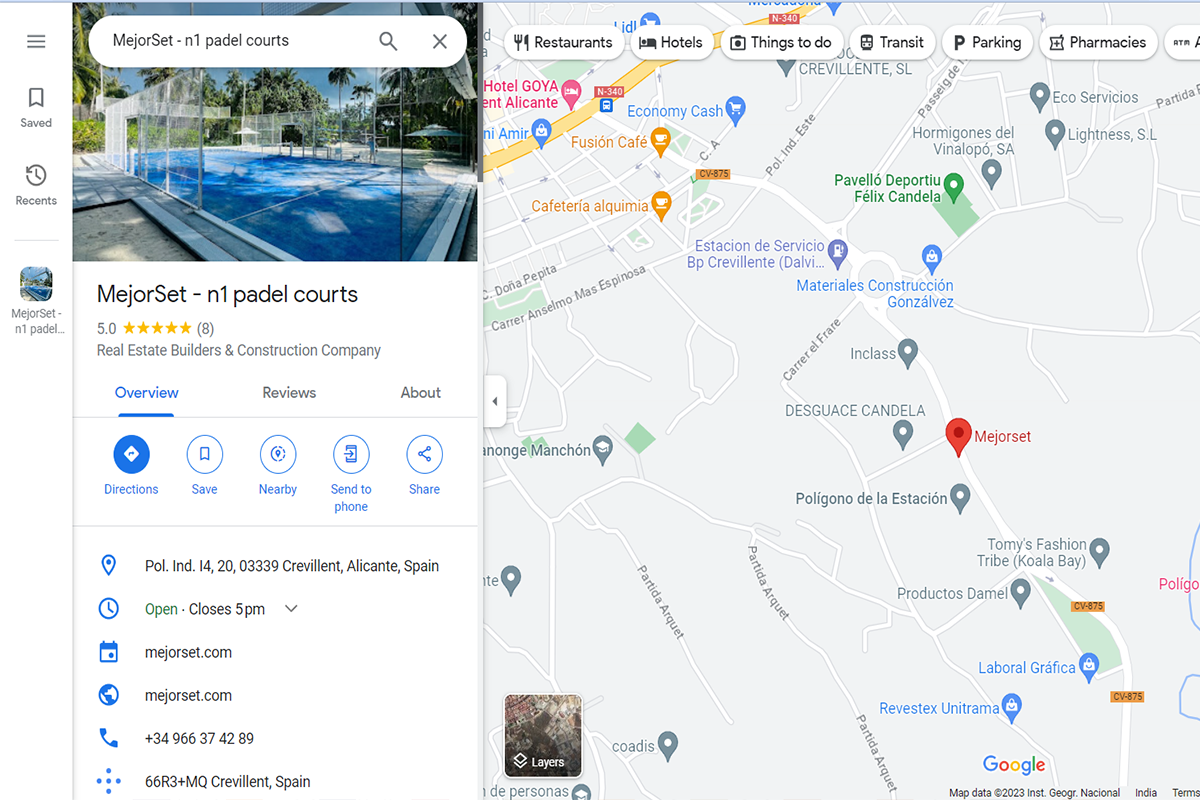The height and width of the screenshot is (800, 1200).
Task: Select Polígono de la Estación pin
Action: (x=960, y=496)
